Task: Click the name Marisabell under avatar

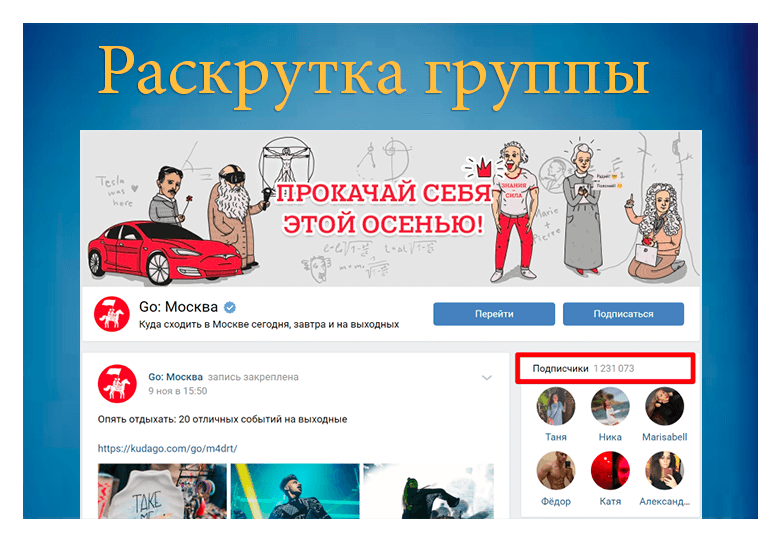Action: click(x=664, y=437)
